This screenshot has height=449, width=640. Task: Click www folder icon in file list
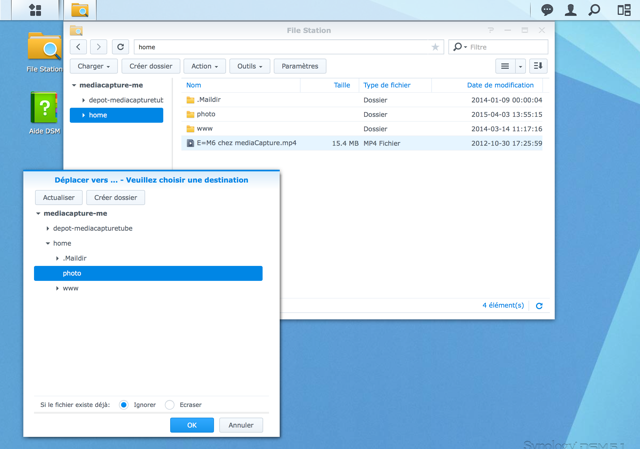(190, 129)
